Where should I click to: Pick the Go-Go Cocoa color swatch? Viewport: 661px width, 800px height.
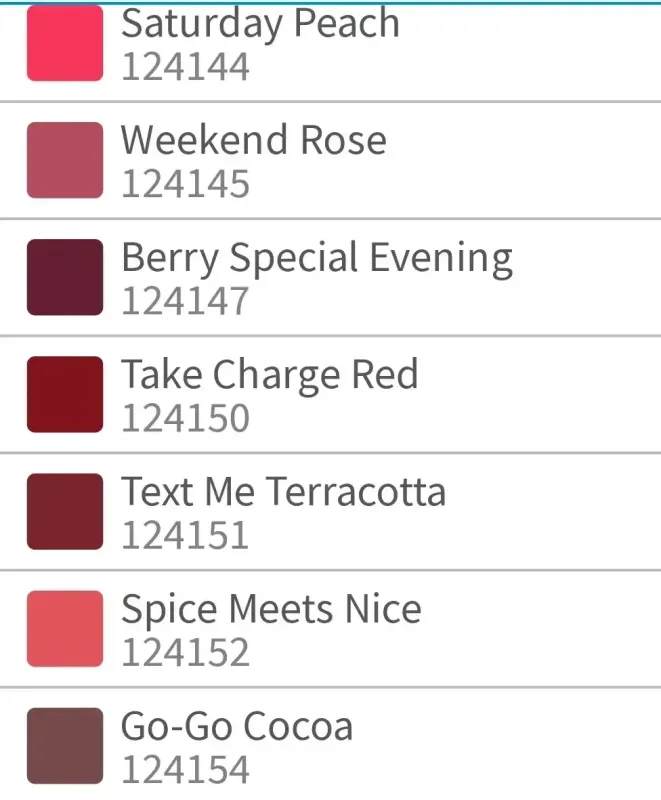[x=65, y=745]
